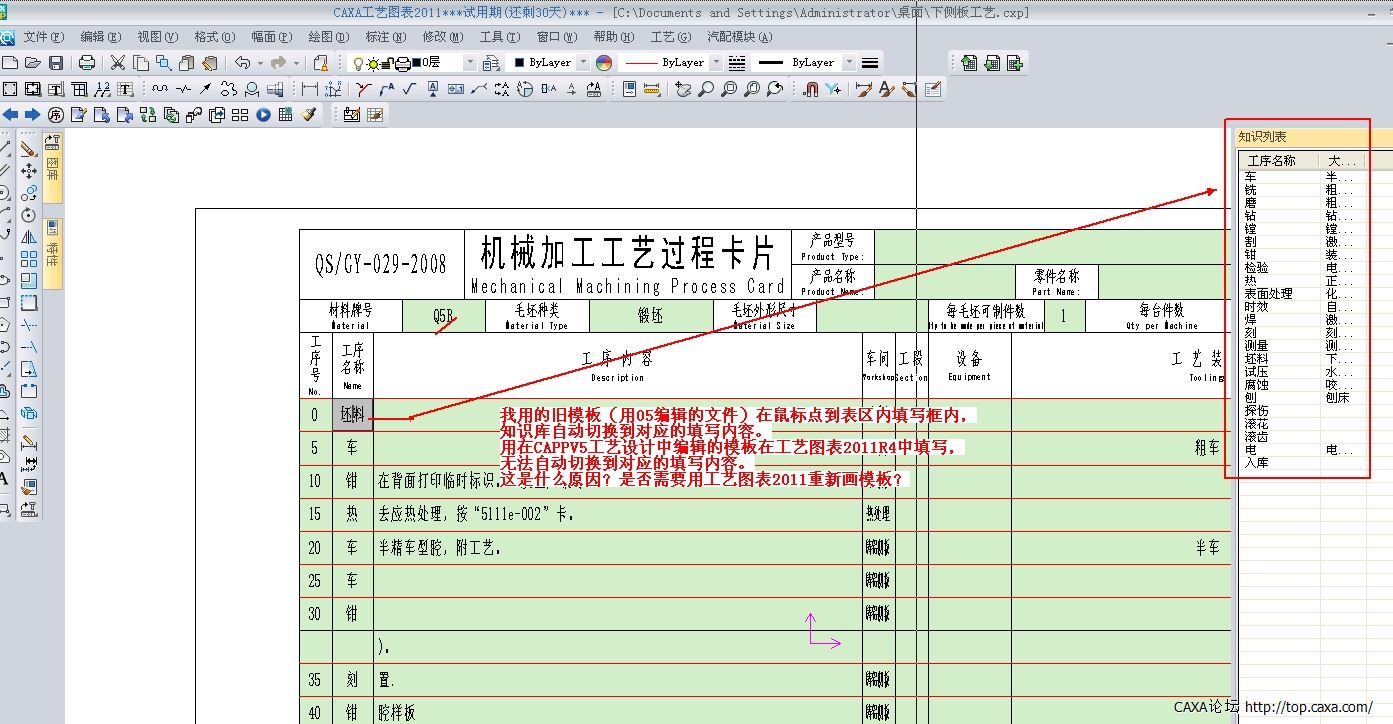Image resolution: width=1393 pixels, height=724 pixels.
Task: Open the color palette wheel icon
Action: pyautogui.click(x=602, y=62)
